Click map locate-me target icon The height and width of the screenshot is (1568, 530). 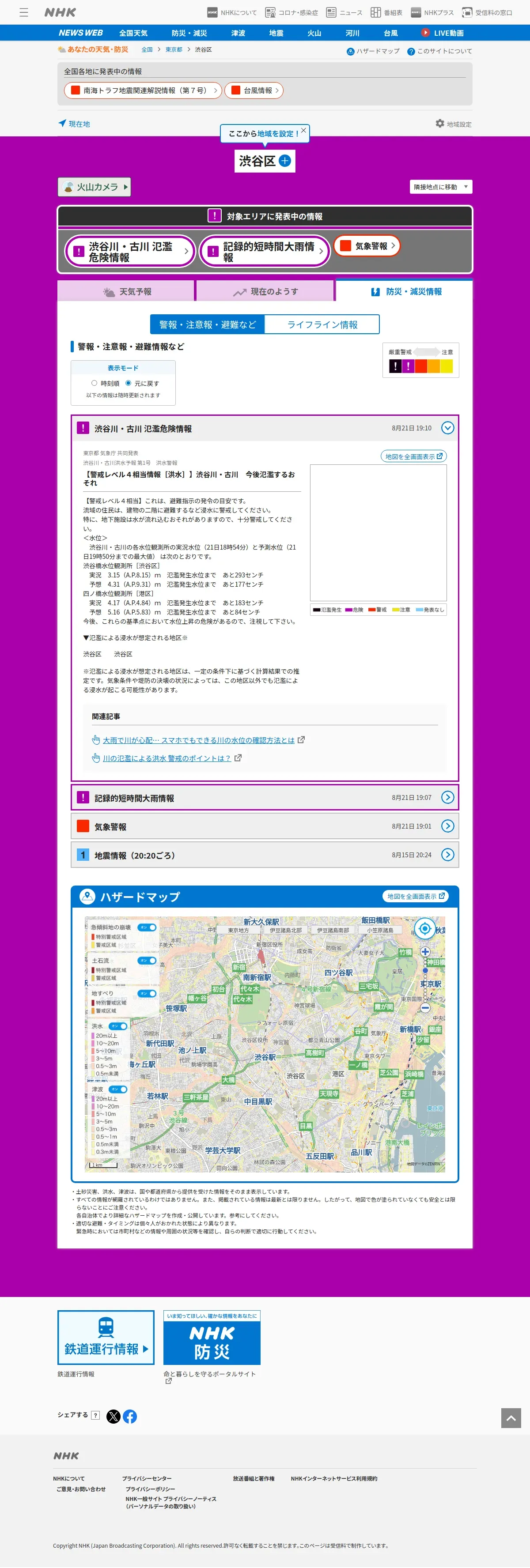(424, 929)
